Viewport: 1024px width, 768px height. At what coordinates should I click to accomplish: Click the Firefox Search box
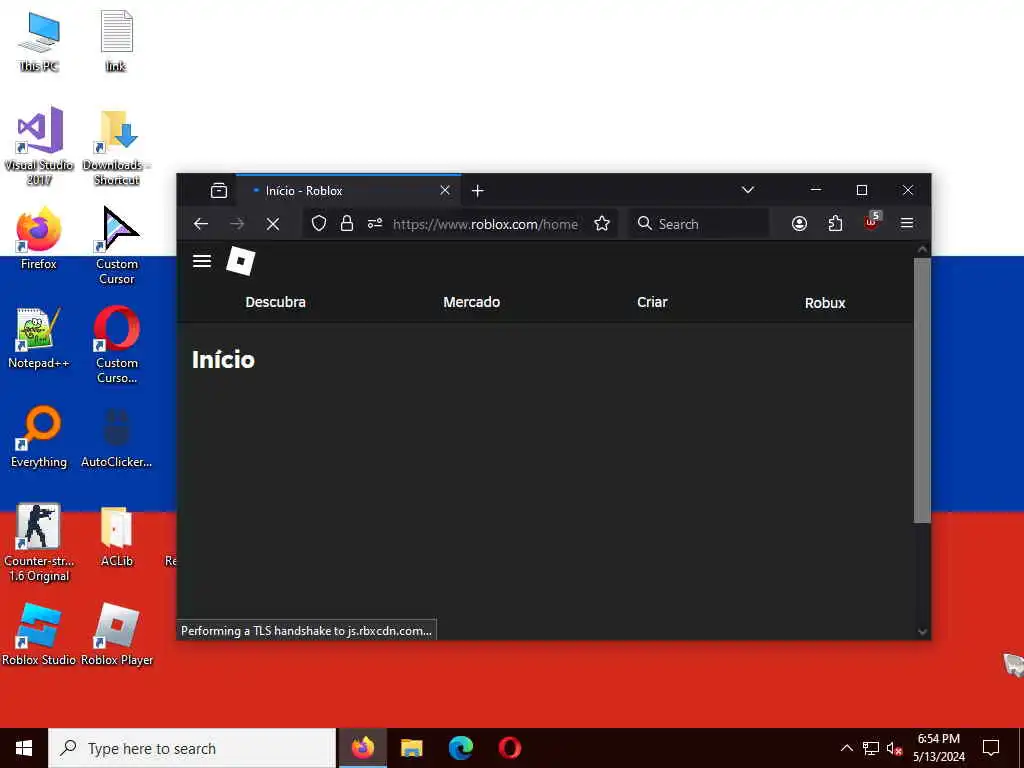coord(699,224)
